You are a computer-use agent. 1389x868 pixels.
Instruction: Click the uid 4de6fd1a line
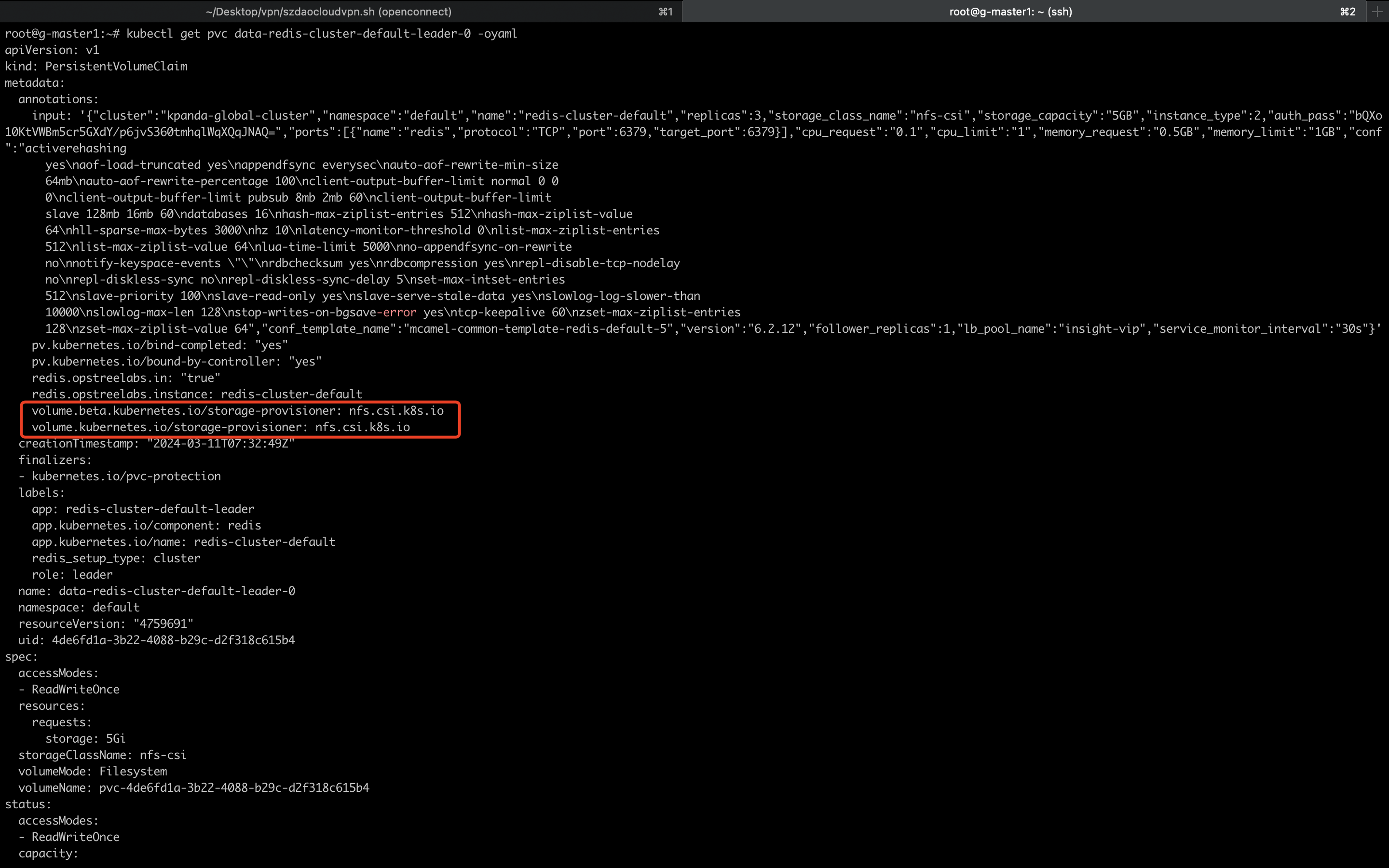[x=157, y=640]
